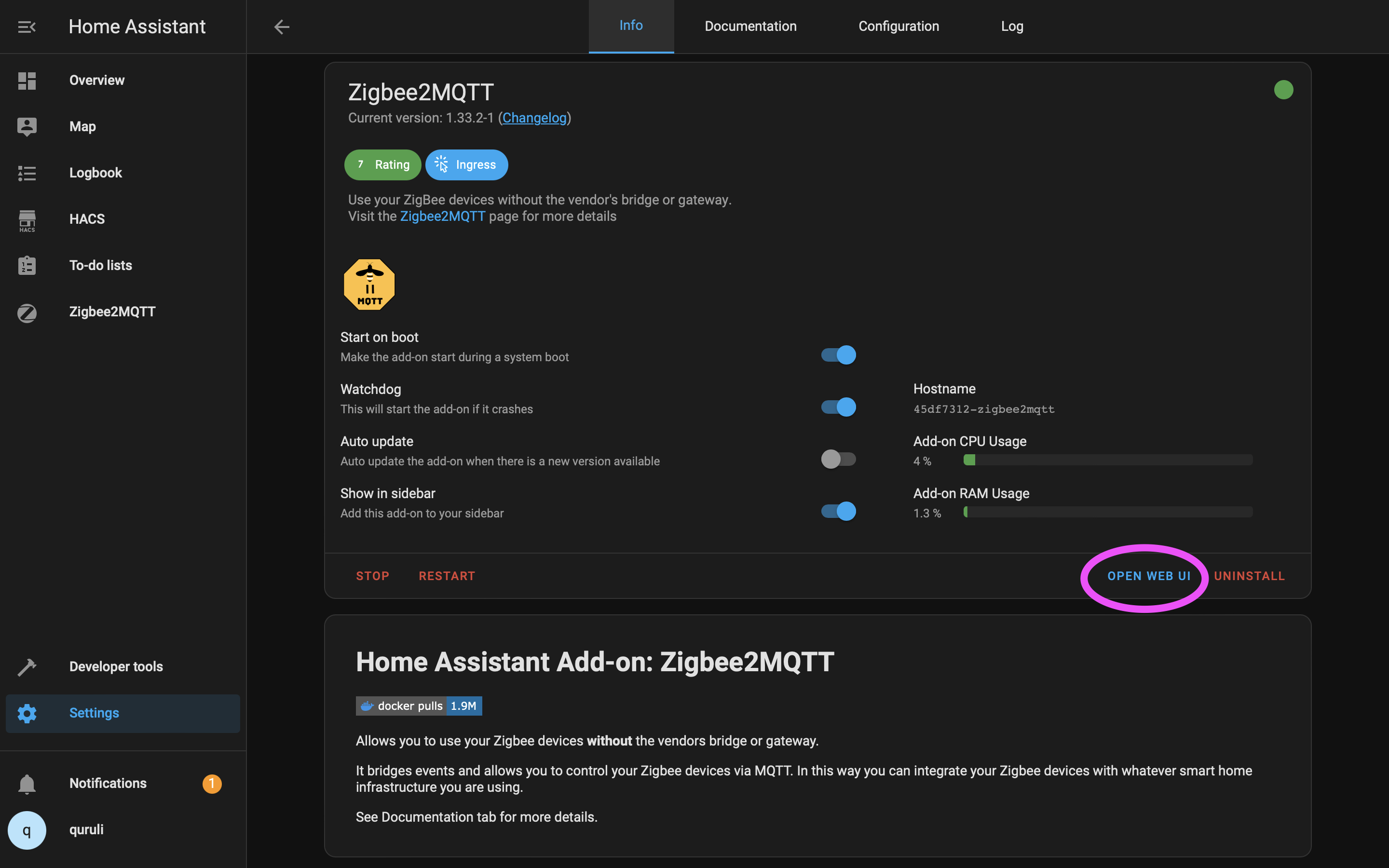Viewport: 1389px width, 868px height.
Task: Click OPEN WEB UI button
Action: (1149, 576)
